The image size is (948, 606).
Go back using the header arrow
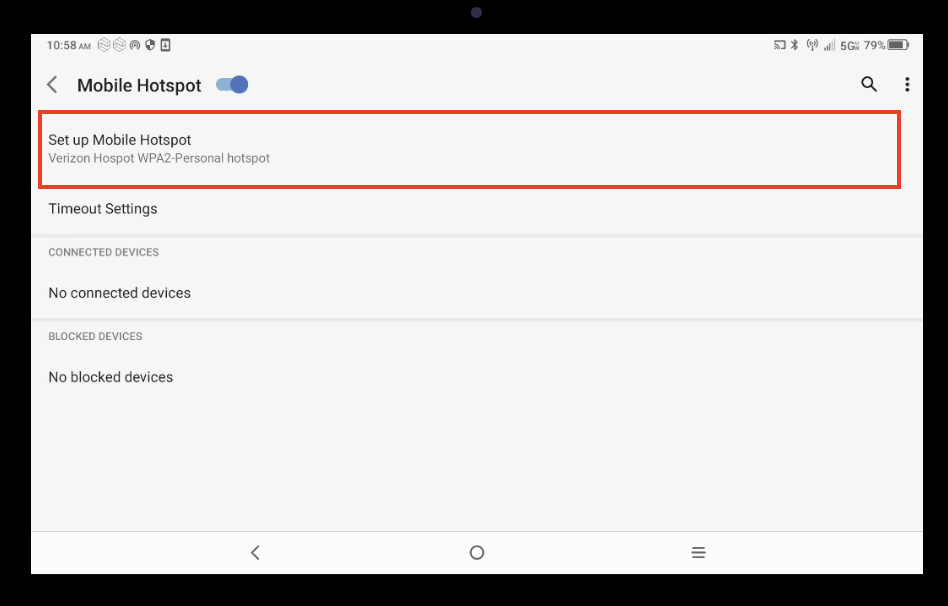point(53,85)
